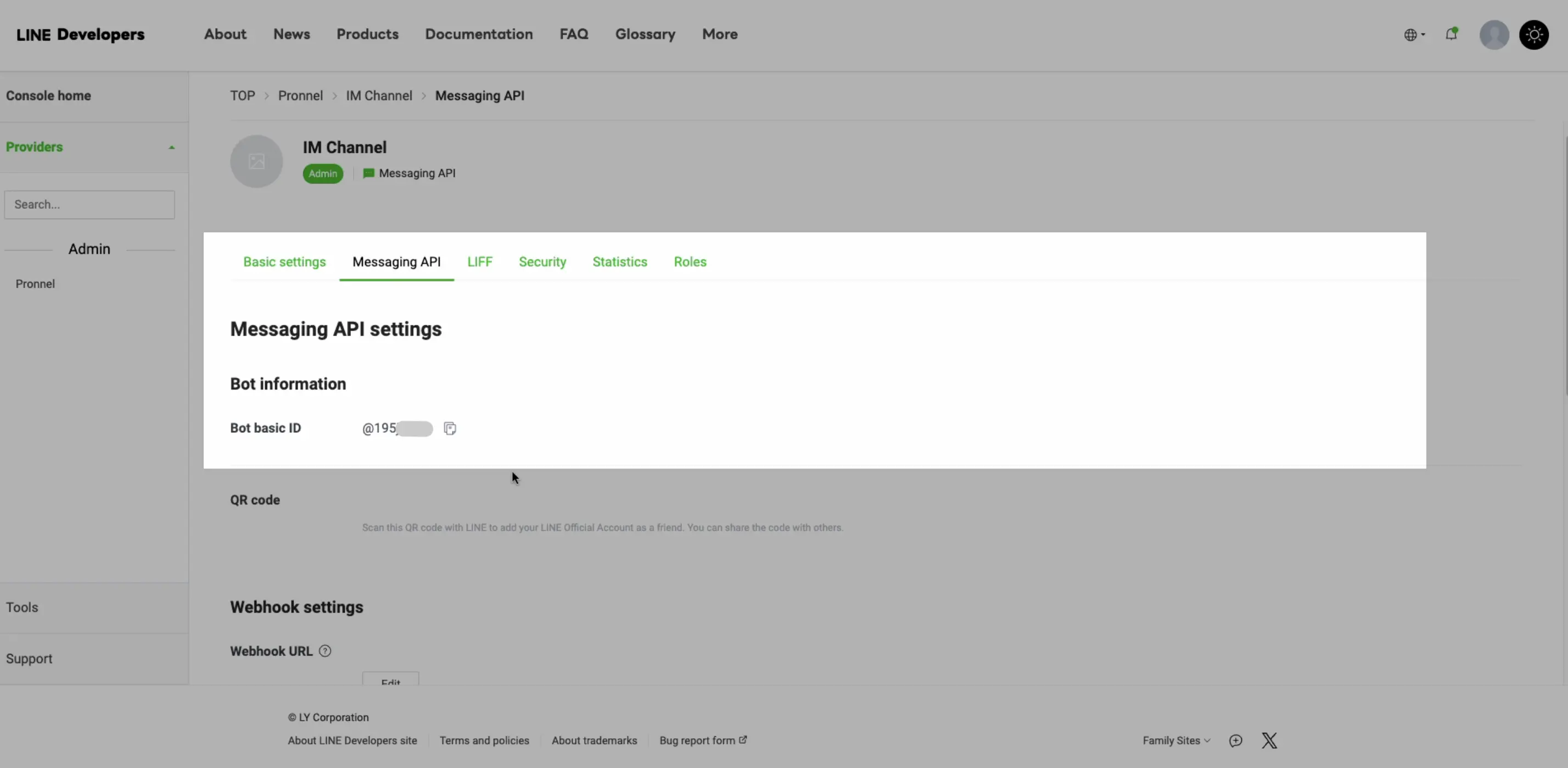Open About trademarks link

pos(594,741)
